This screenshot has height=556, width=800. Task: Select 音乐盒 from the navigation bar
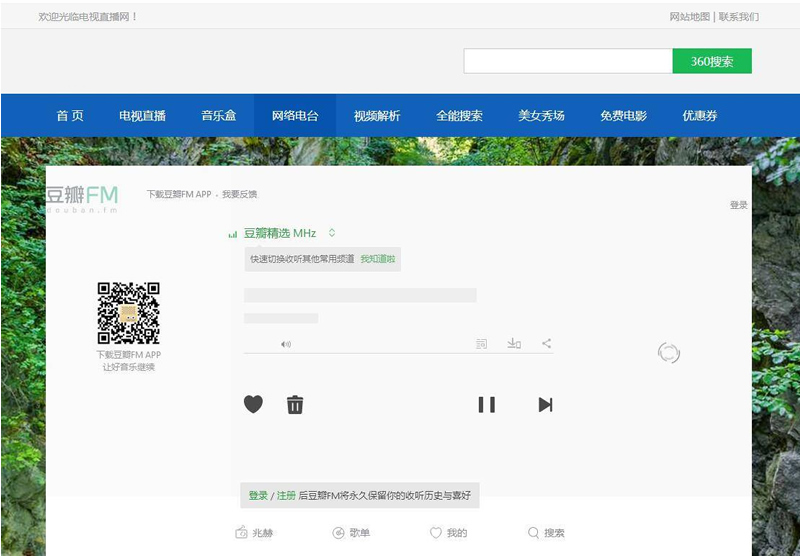pyautogui.click(x=218, y=116)
